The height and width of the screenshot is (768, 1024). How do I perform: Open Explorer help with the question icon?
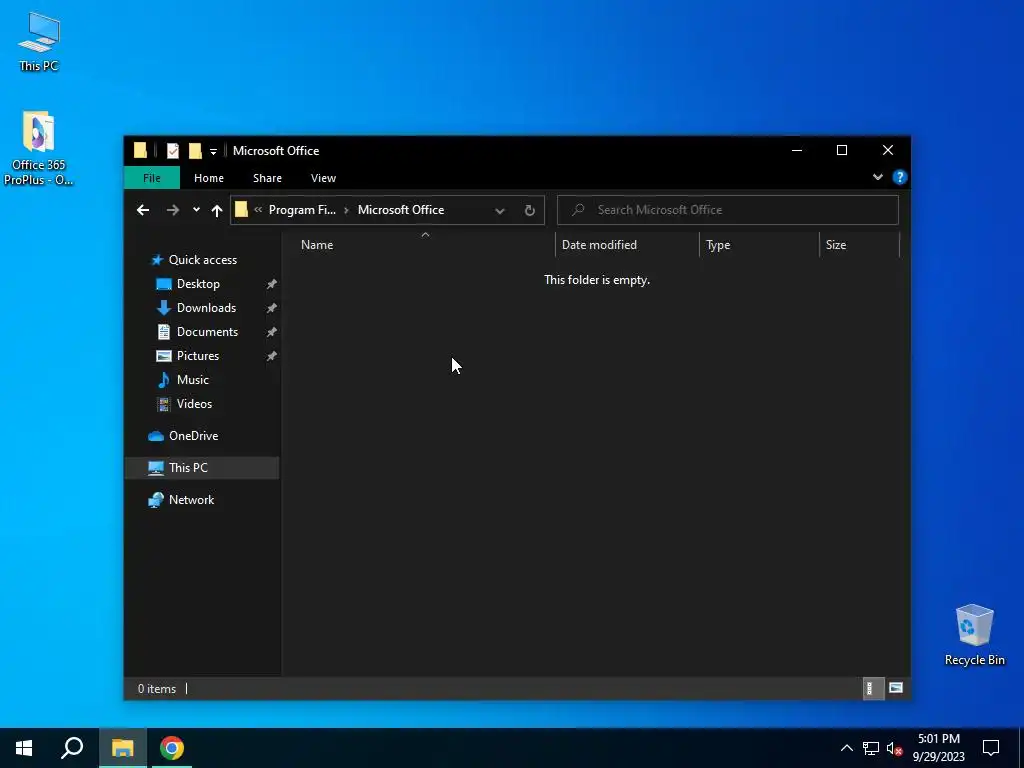coord(899,177)
